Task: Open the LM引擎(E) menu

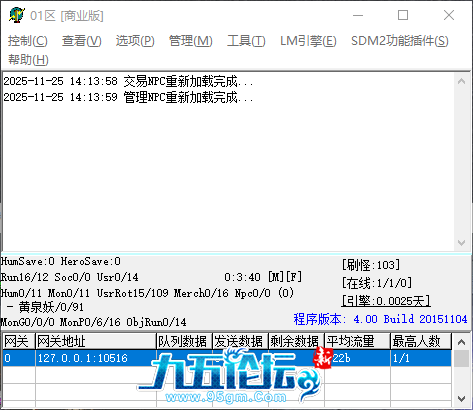Action: [x=308, y=41]
